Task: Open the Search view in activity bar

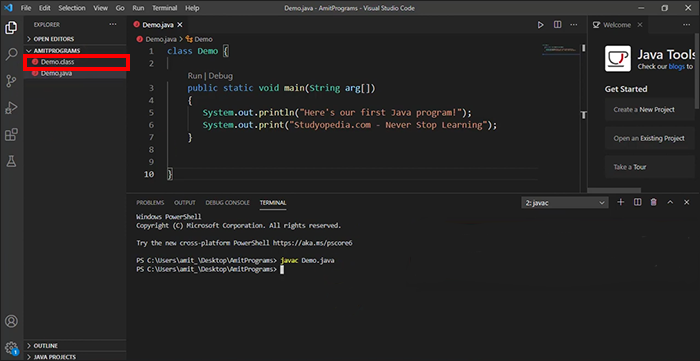Action: 11,54
